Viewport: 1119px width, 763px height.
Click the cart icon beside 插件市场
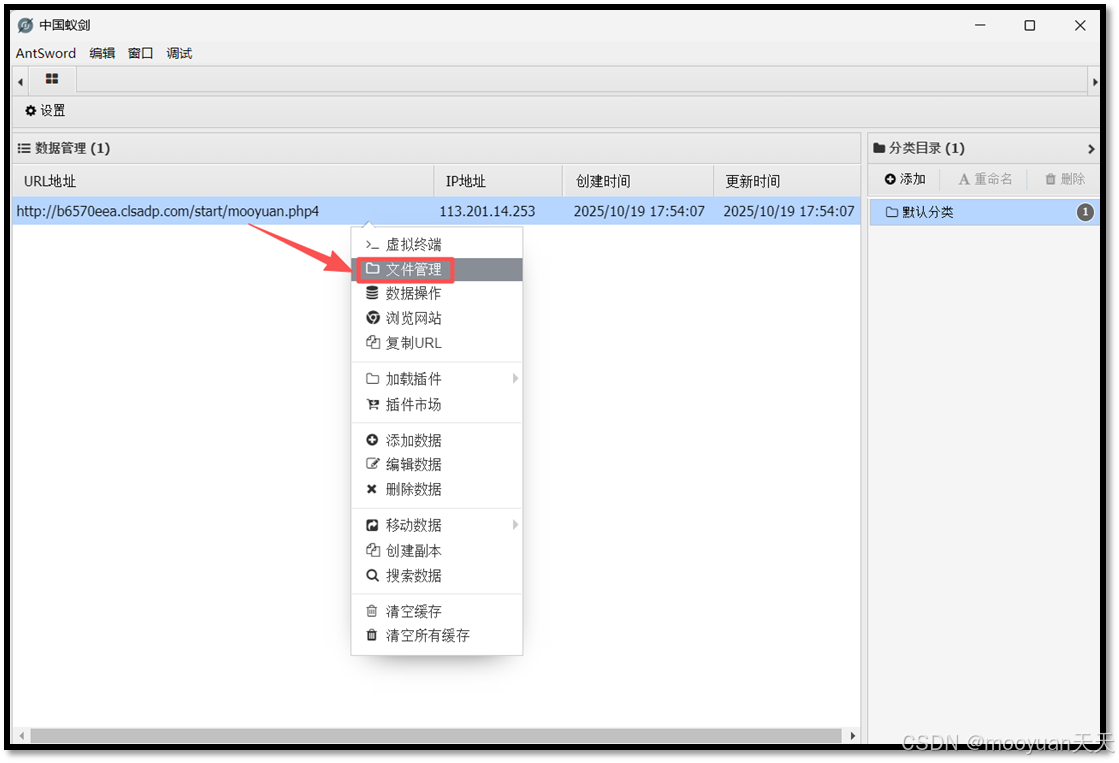coord(373,405)
